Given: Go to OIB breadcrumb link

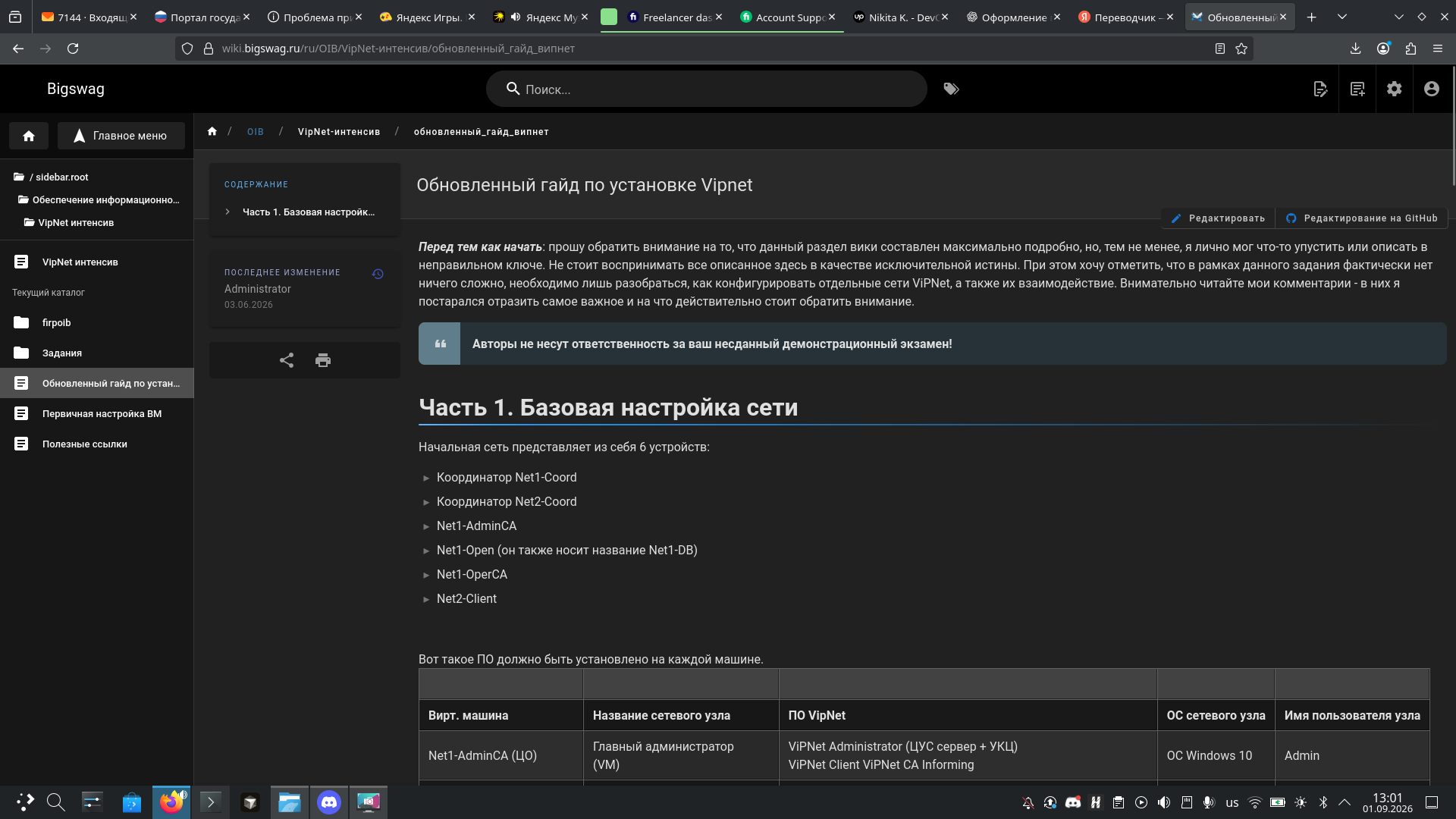Looking at the screenshot, I should pos(256,132).
